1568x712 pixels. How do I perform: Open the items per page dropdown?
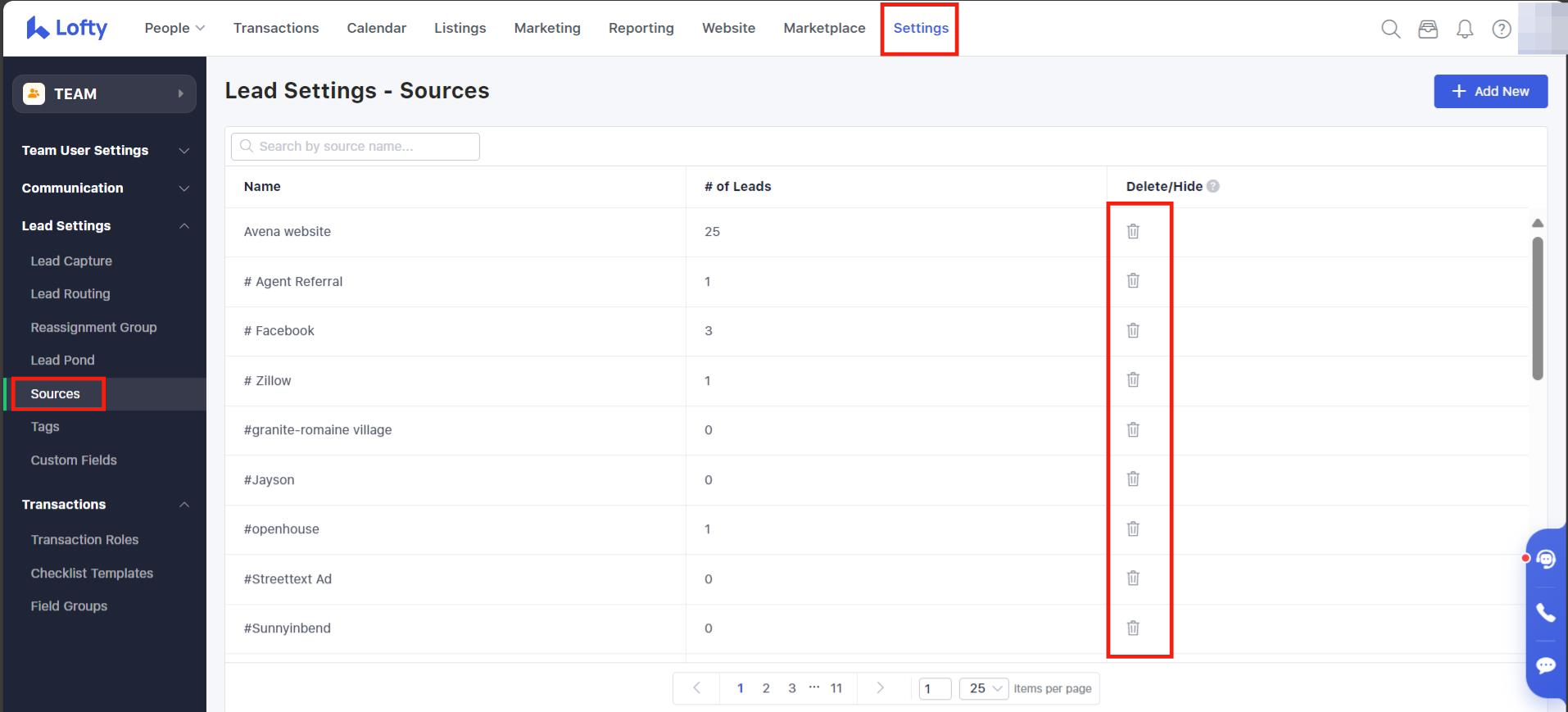click(x=983, y=688)
